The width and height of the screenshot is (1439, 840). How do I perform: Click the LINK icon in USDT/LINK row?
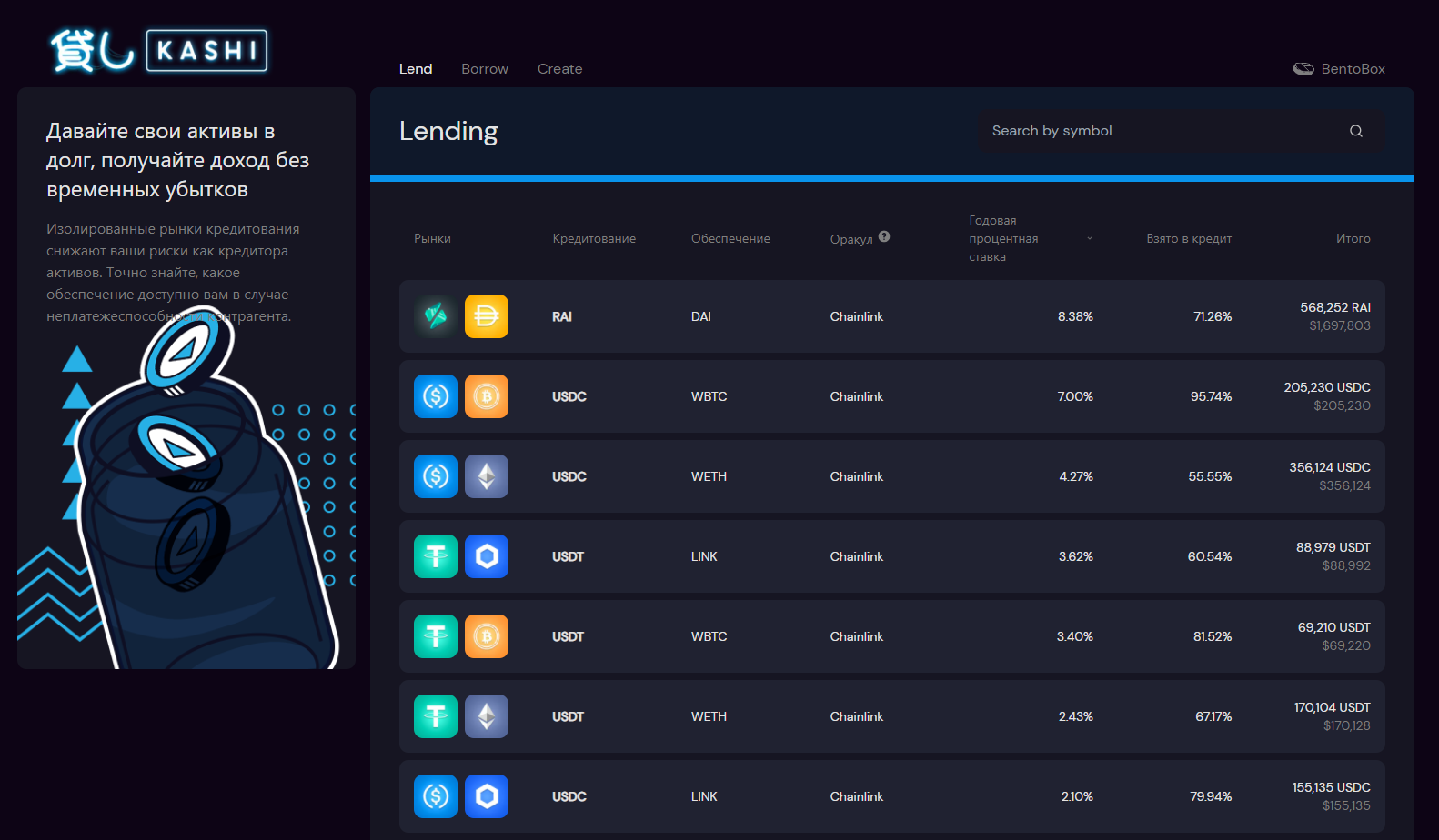point(487,556)
